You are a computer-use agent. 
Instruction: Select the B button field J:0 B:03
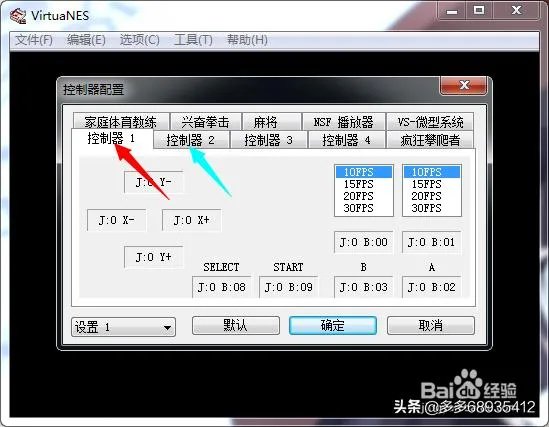tap(363, 287)
